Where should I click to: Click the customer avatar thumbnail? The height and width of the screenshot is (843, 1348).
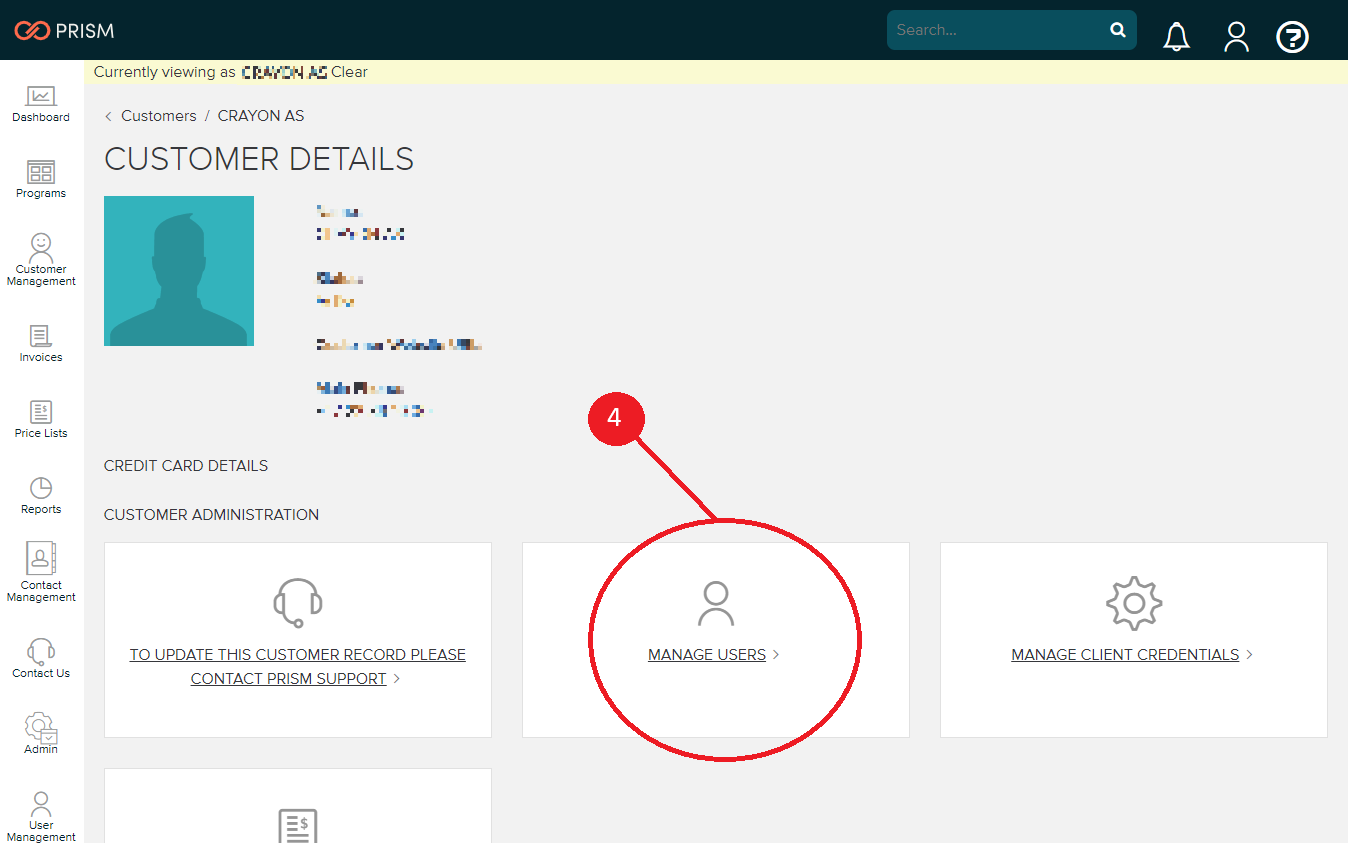point(179,271)
